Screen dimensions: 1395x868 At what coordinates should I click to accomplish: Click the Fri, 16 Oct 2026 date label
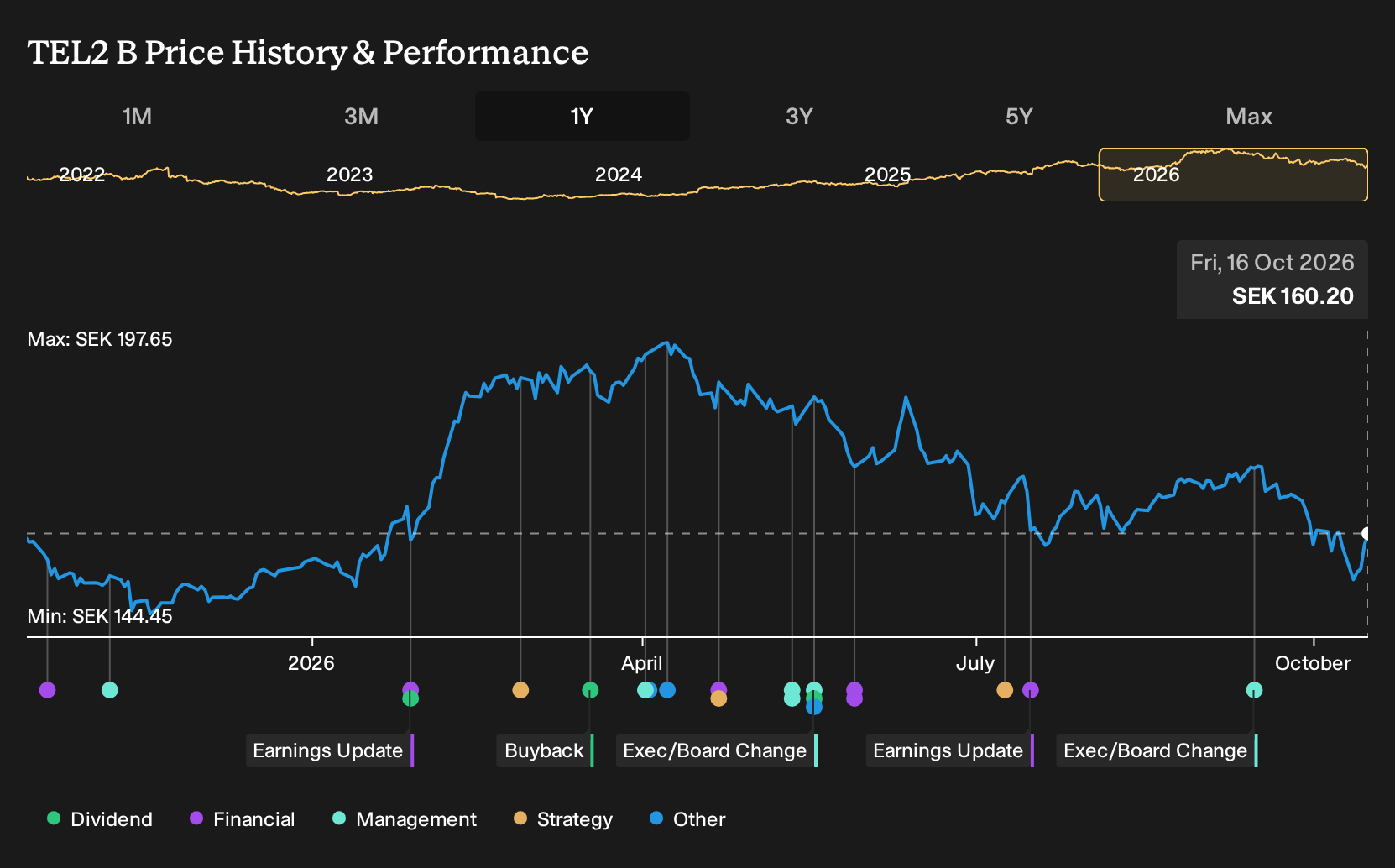[1272, 263]
